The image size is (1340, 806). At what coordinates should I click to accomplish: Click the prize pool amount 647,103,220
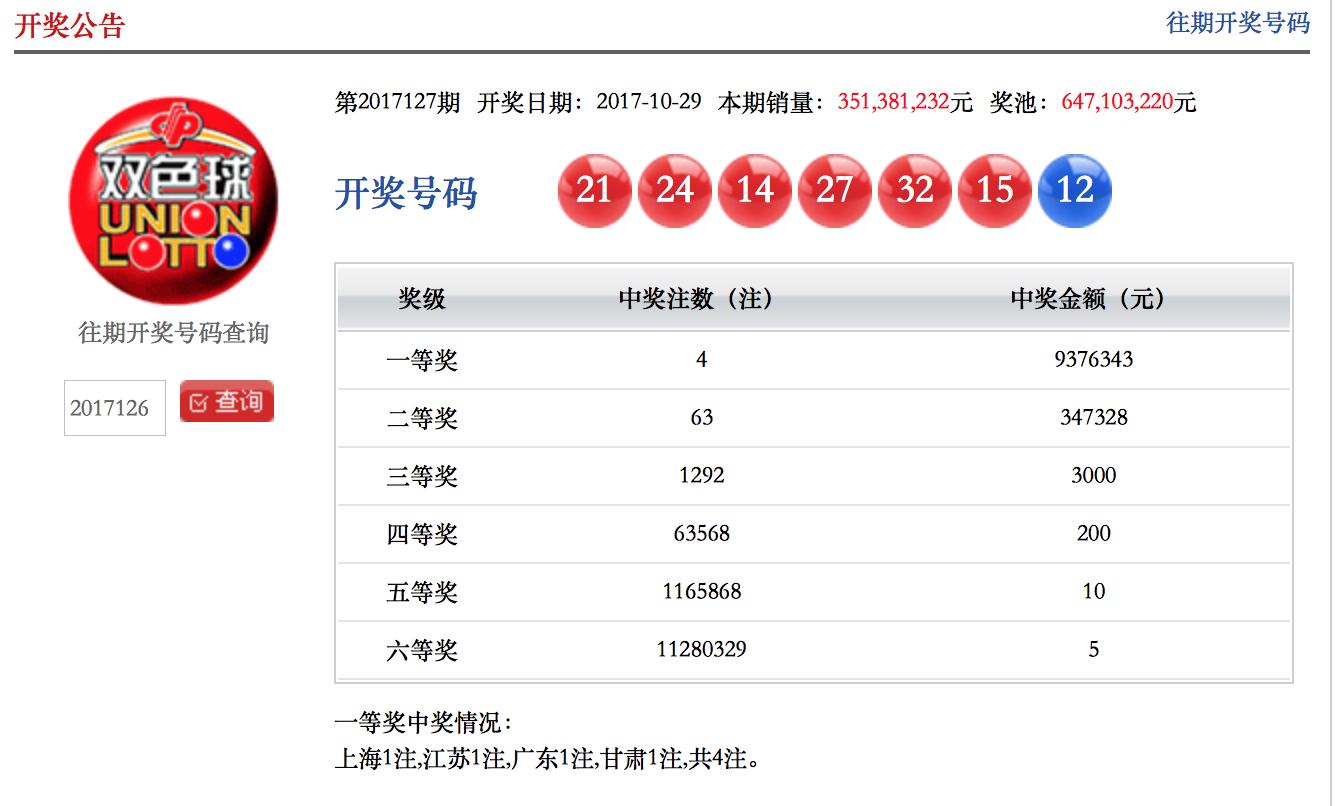pos(1117,102)
